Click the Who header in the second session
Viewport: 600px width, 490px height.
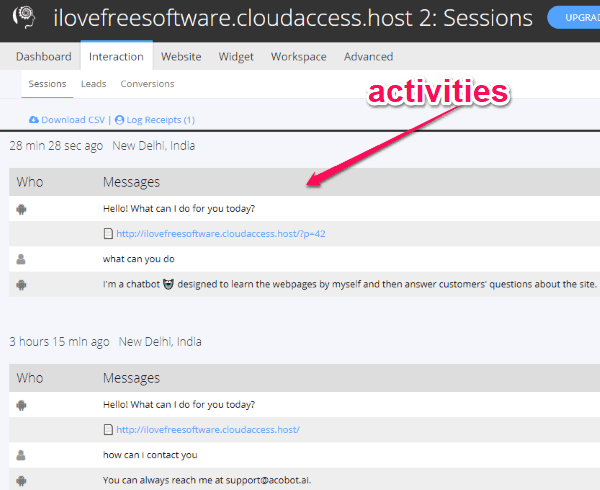[x=30, y=378]
